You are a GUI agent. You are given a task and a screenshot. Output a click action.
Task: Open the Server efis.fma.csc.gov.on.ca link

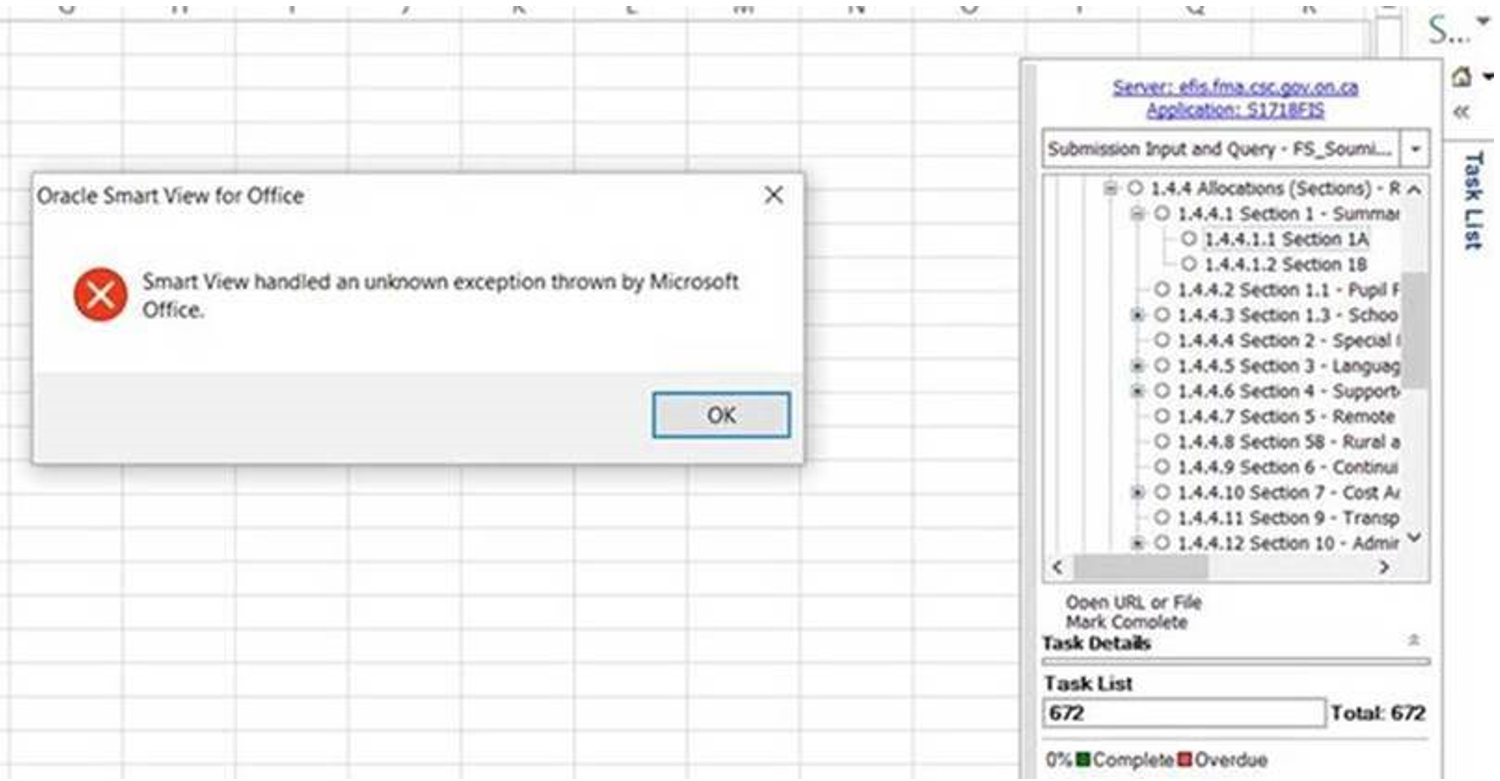[1235, 87]
